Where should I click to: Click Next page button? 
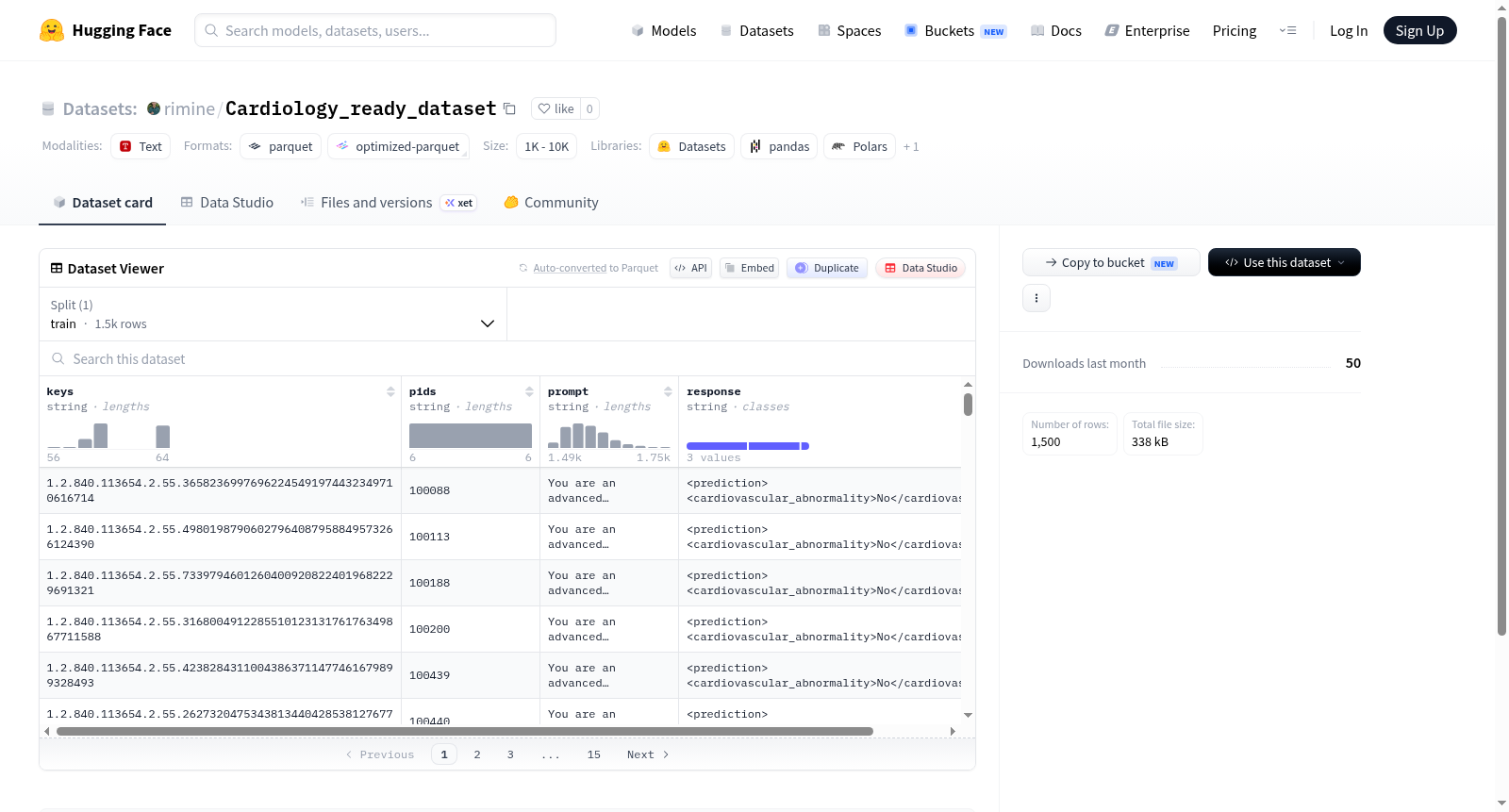pos(648,754)
